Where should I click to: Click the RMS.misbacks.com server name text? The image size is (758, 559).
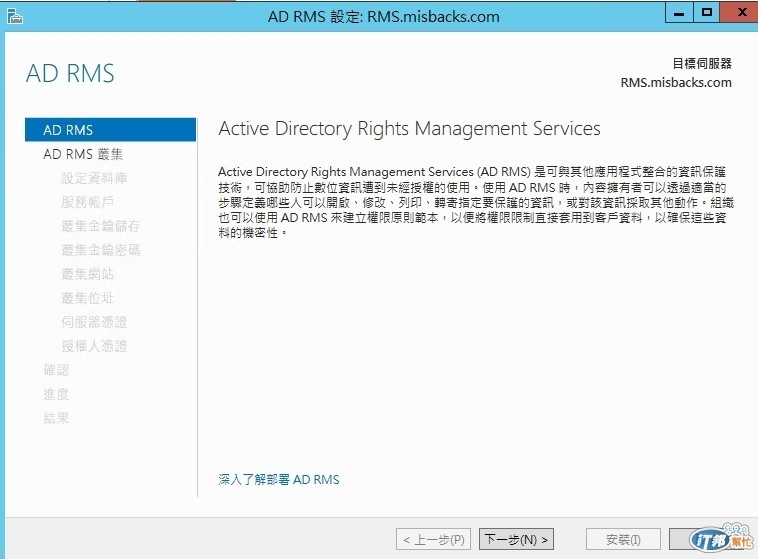pyautogui.click(x=676, y=83)
